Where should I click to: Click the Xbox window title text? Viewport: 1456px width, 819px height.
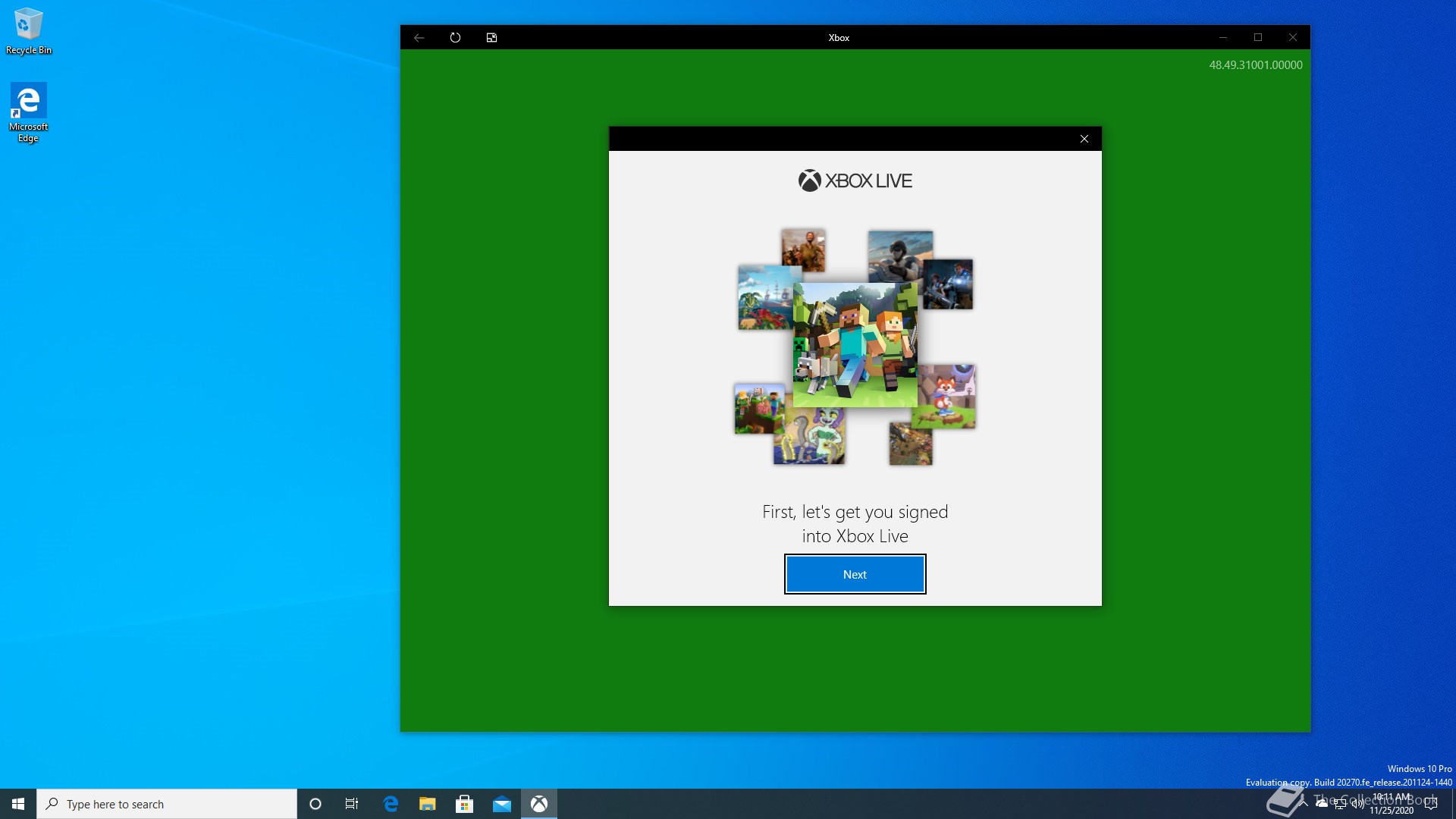[839, 38]
